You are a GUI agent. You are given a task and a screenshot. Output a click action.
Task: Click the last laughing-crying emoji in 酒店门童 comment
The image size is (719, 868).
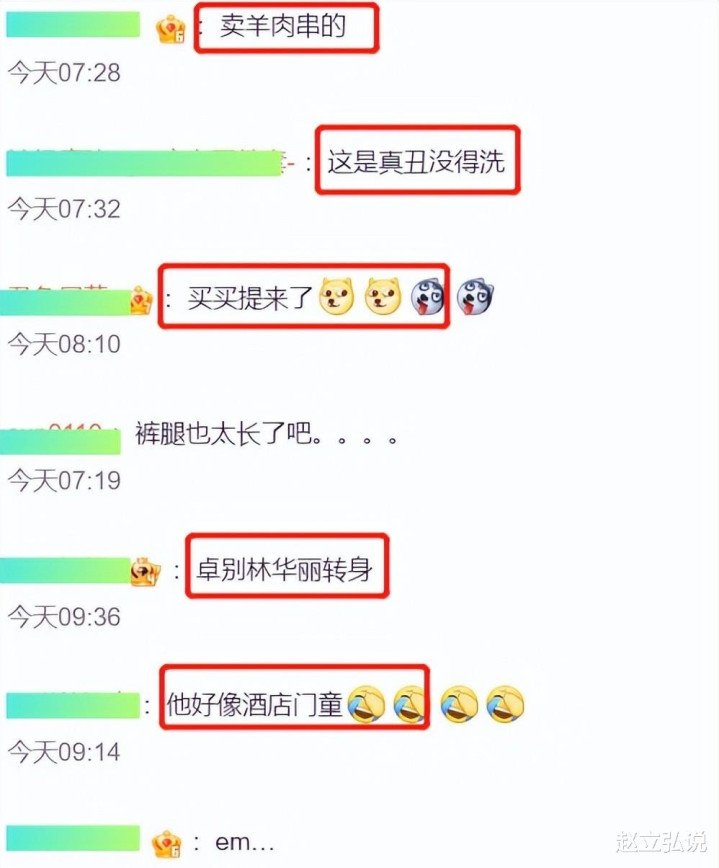505,704
